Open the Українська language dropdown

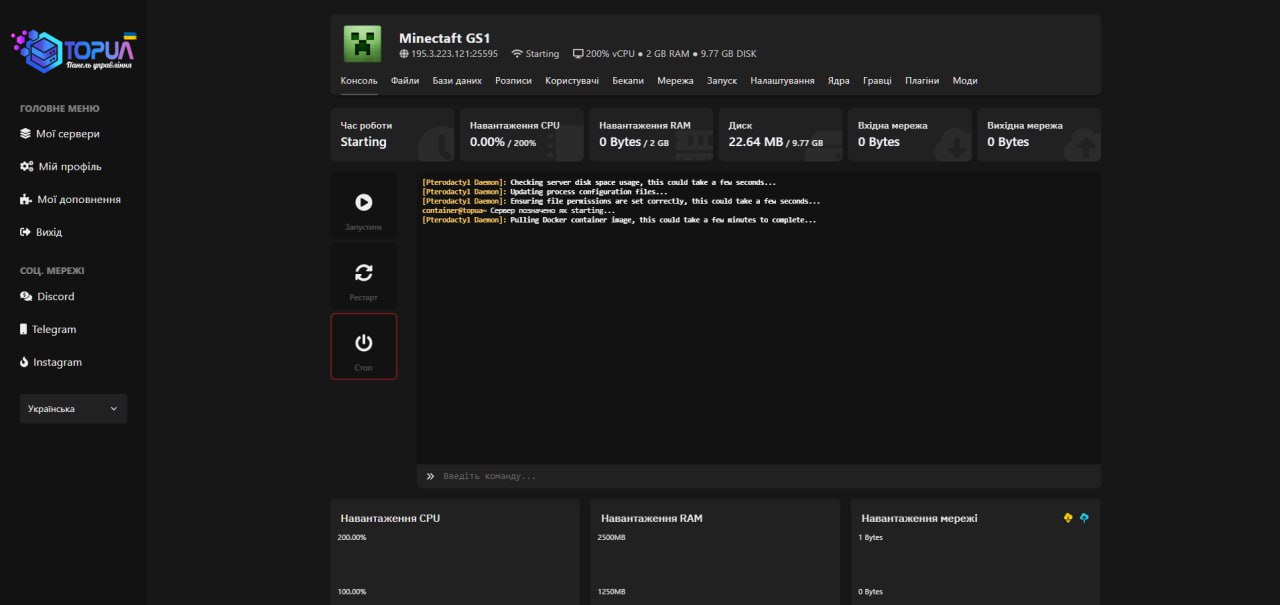[73, 409]
